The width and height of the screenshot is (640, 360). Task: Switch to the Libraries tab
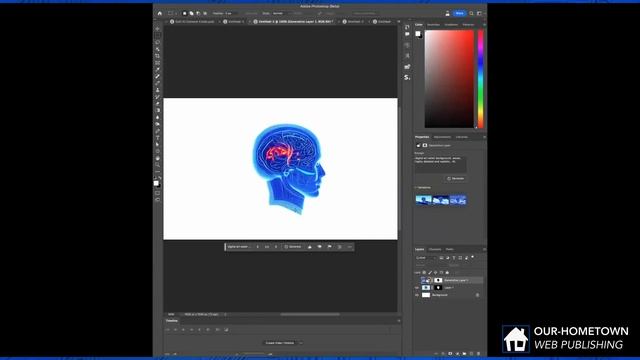(462, 137)
